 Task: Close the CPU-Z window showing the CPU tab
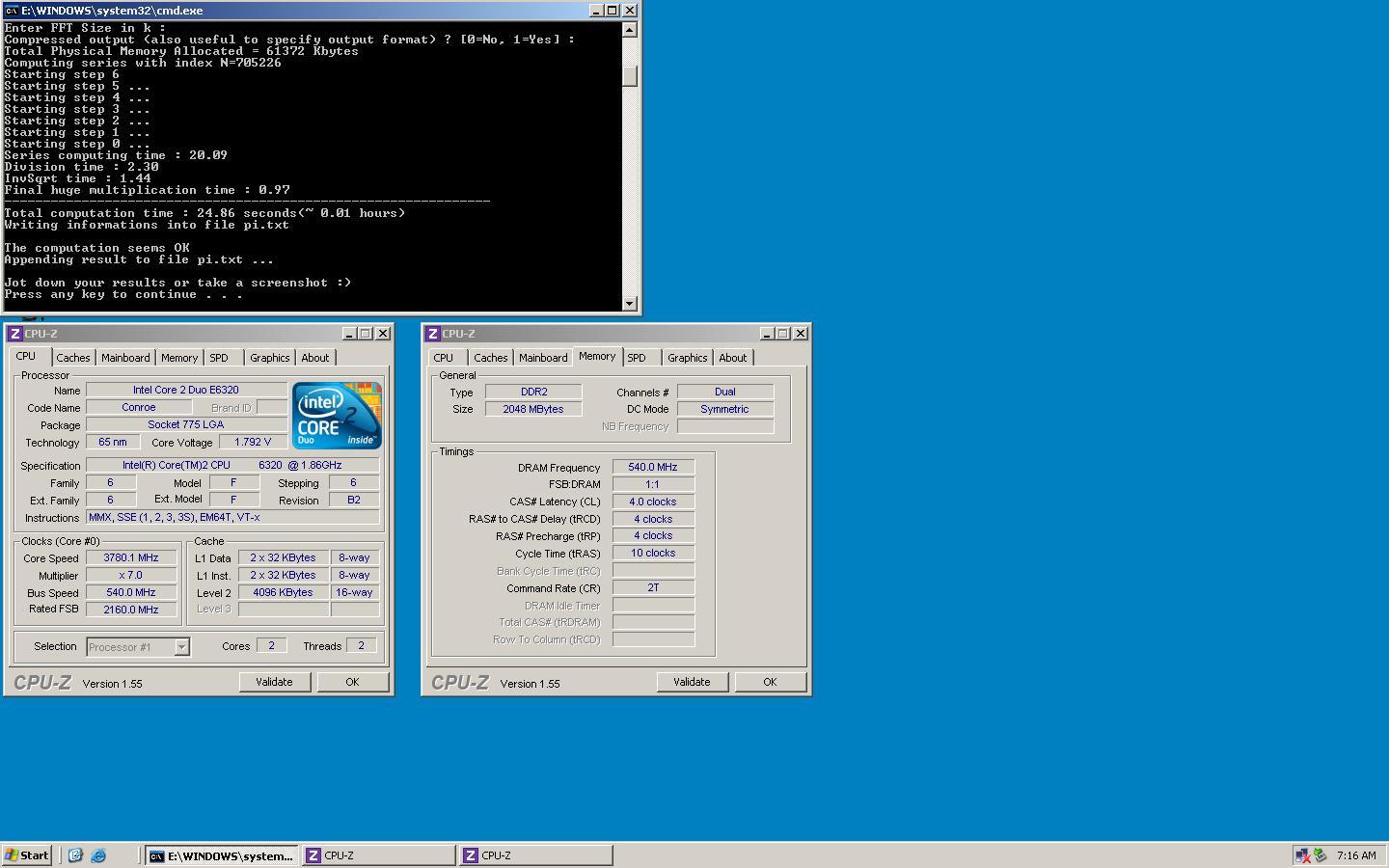point(383,334)
